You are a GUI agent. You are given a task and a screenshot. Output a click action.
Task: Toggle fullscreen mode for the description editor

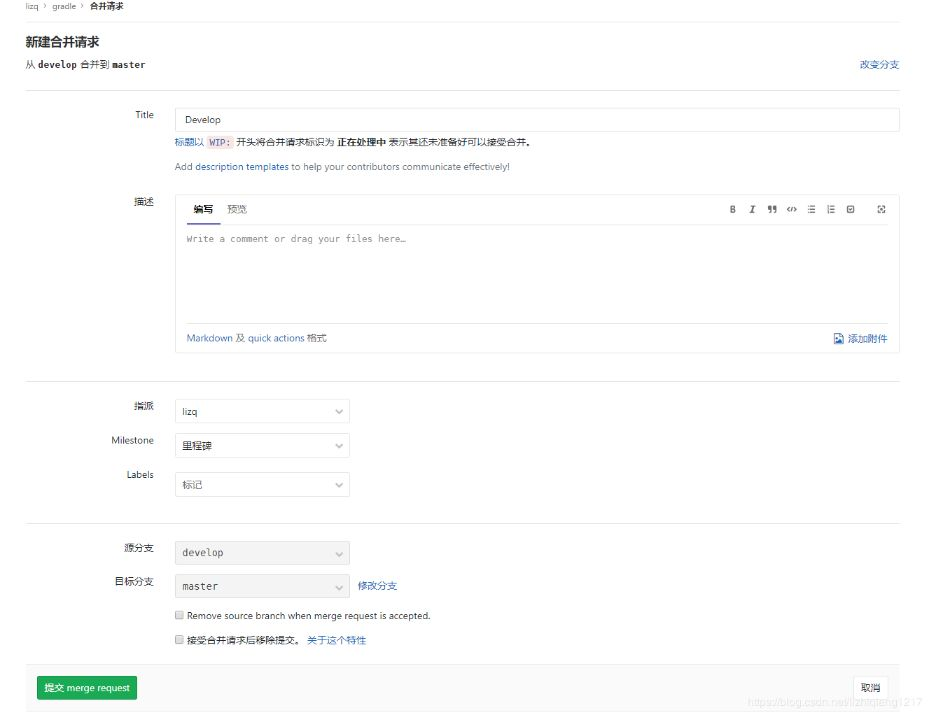click(x=882, y=209)
